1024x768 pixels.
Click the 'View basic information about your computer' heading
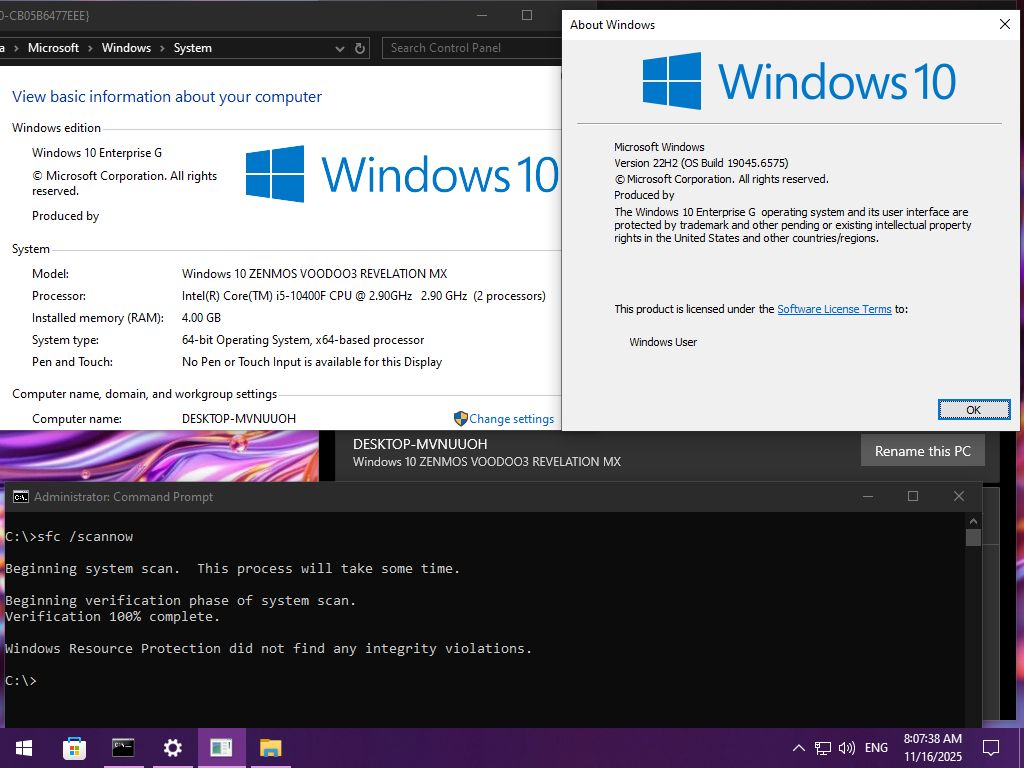167,97
